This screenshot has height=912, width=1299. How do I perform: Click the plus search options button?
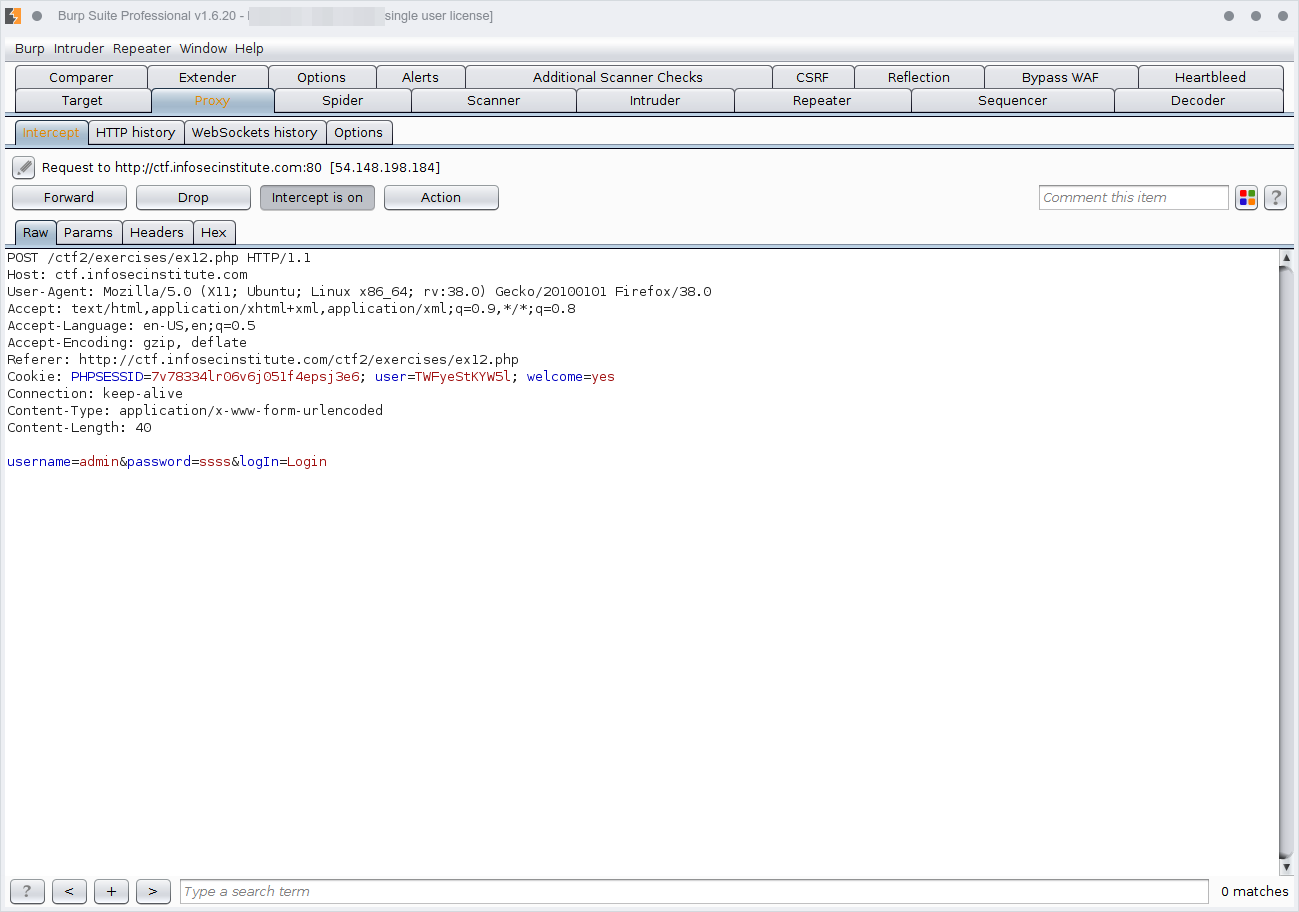(111, 891)
